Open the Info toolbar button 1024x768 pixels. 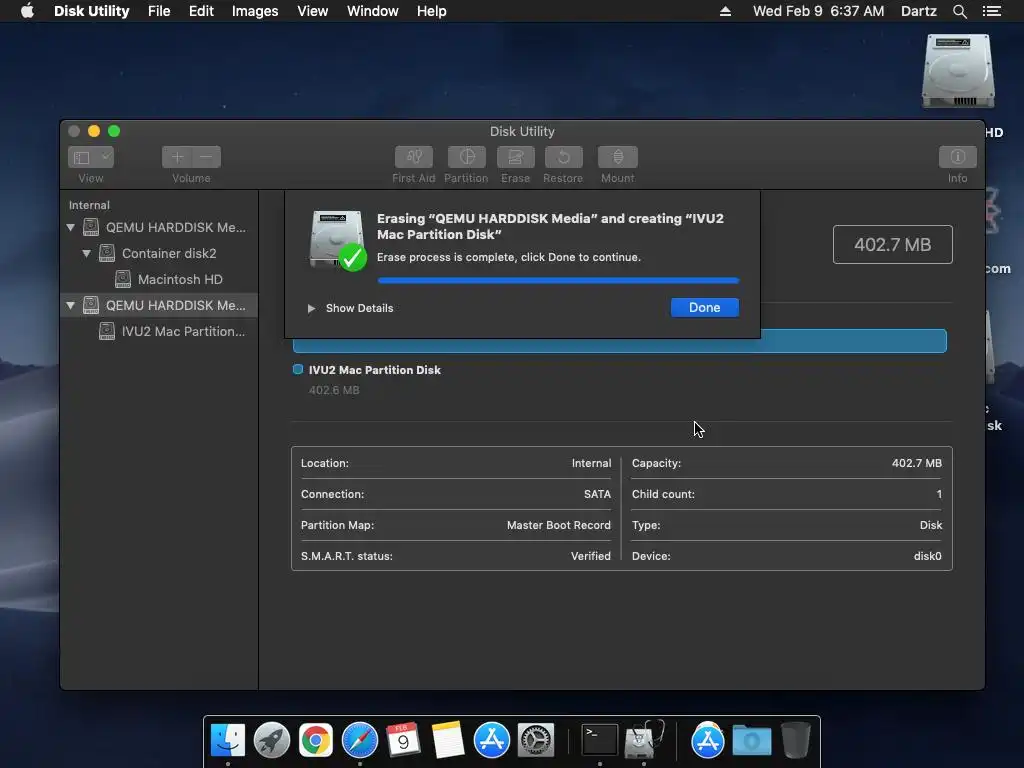click(957, 157)
